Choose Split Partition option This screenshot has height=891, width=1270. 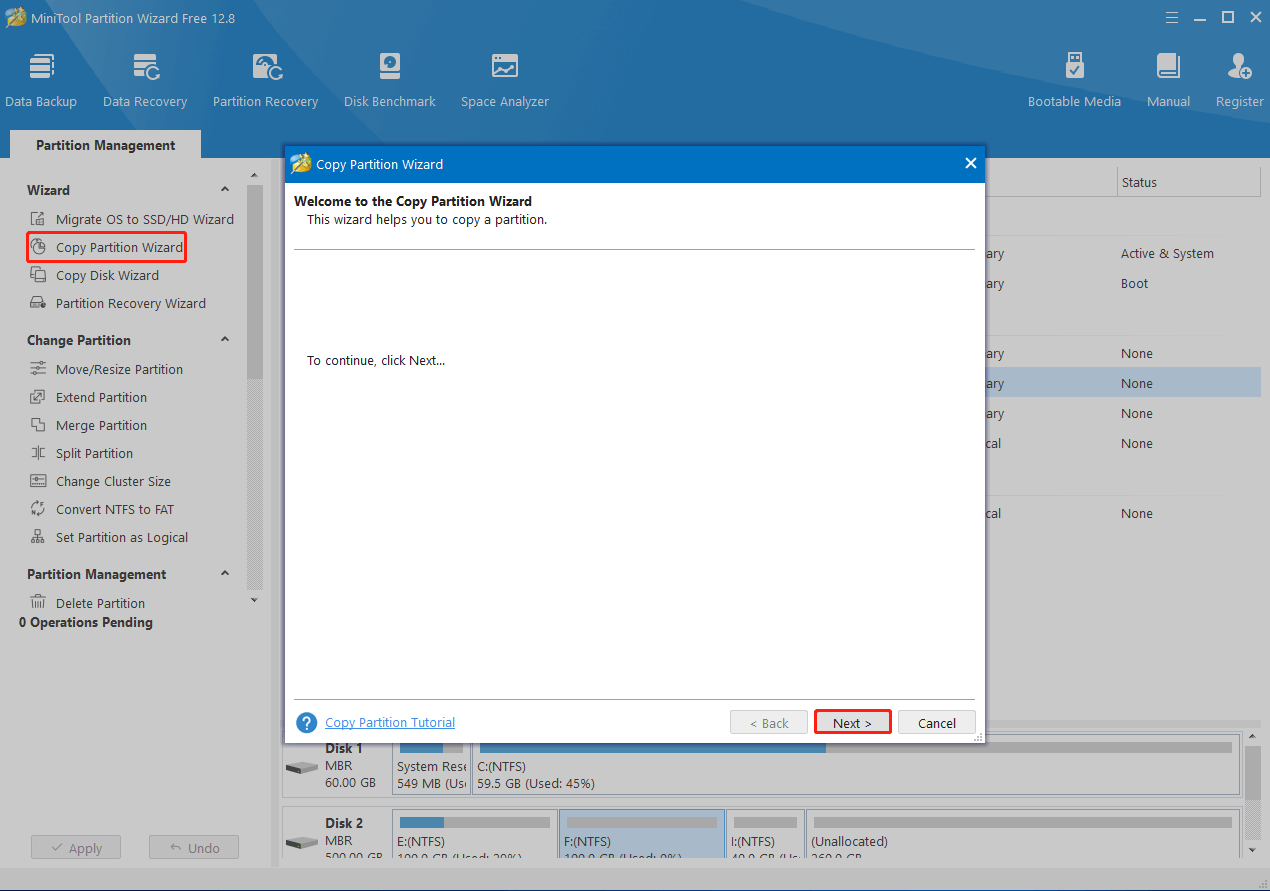[x=94, y=453]
